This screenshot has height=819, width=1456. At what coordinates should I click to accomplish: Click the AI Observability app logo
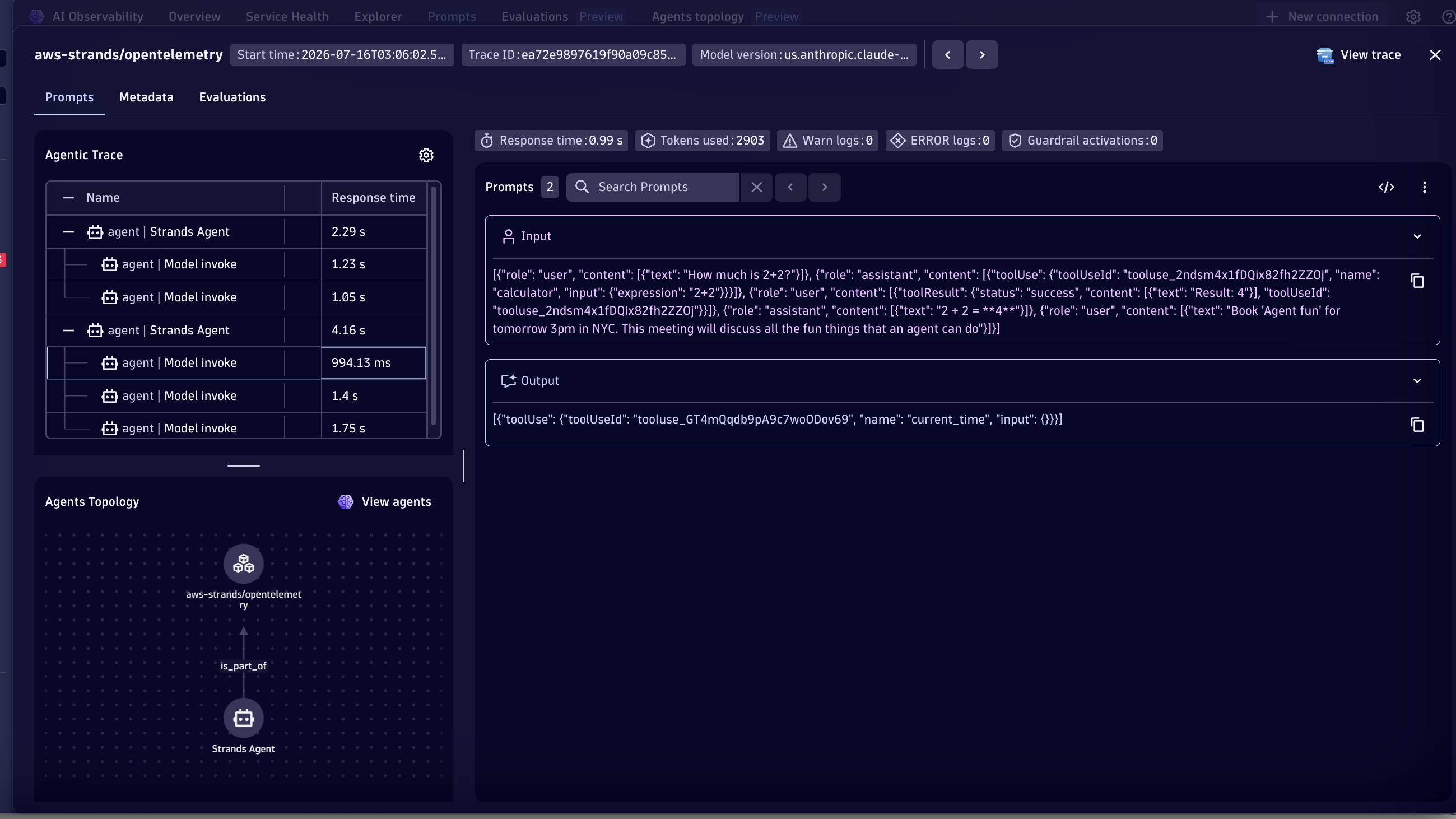point(37,16)
